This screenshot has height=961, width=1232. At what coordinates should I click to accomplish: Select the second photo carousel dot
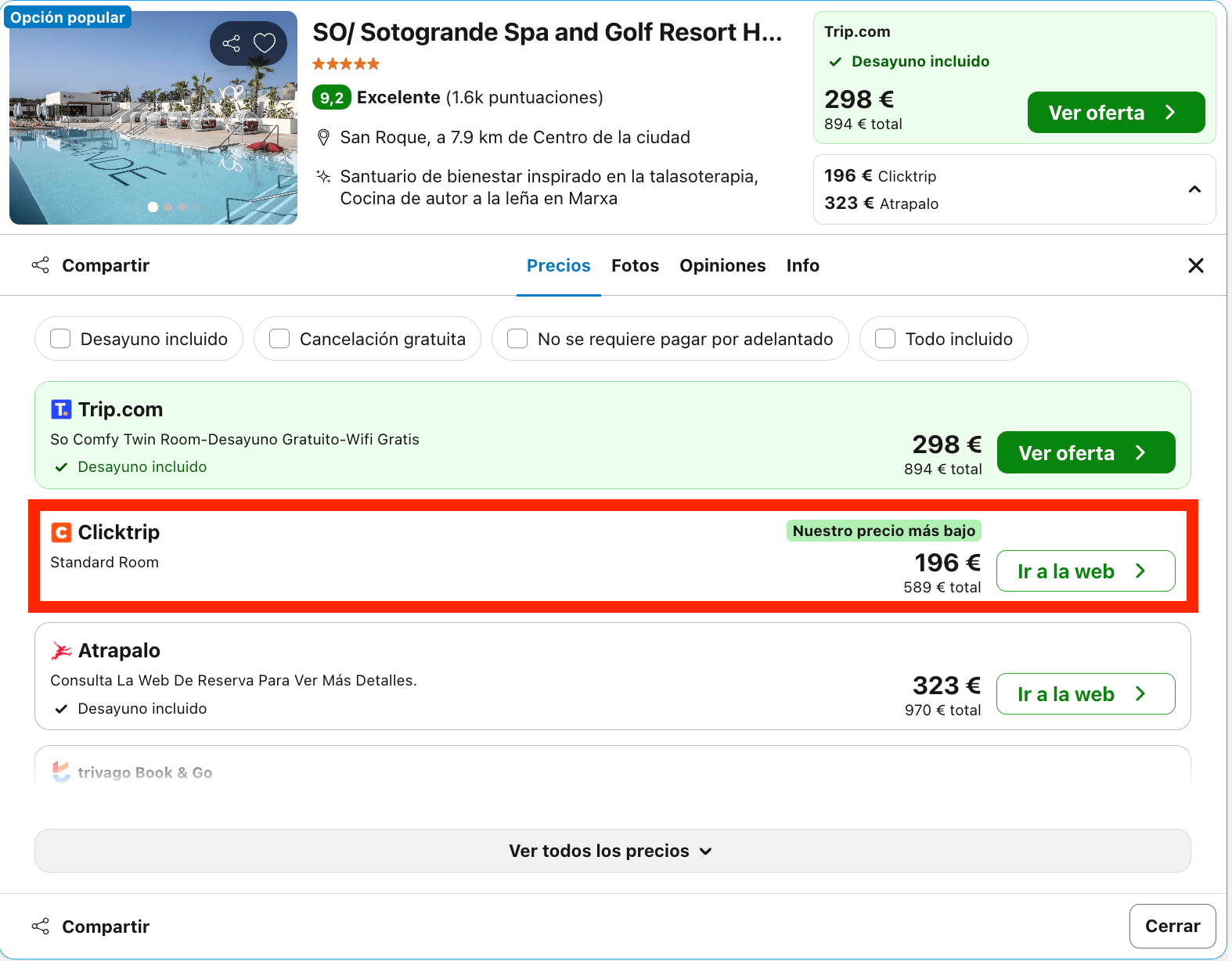(x=168, y=207)
